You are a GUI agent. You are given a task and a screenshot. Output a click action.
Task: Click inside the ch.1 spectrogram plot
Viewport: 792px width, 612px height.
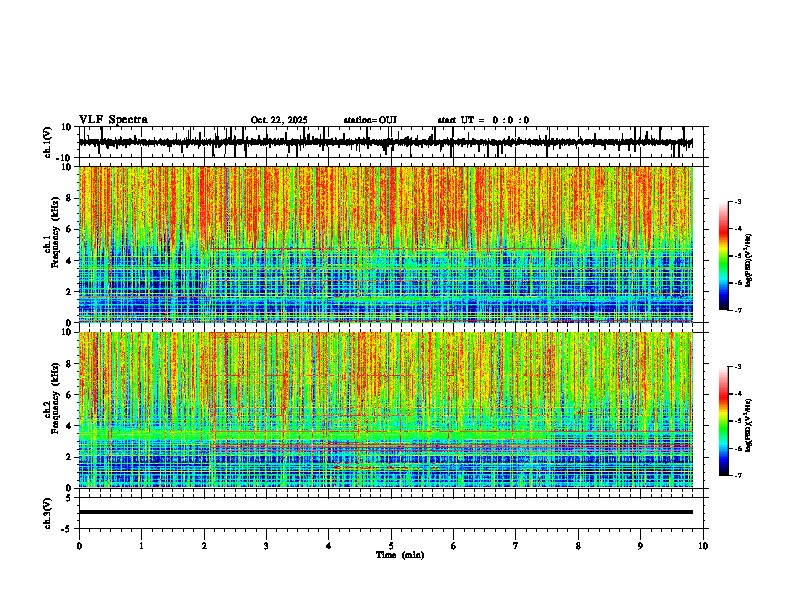(386, 244)
